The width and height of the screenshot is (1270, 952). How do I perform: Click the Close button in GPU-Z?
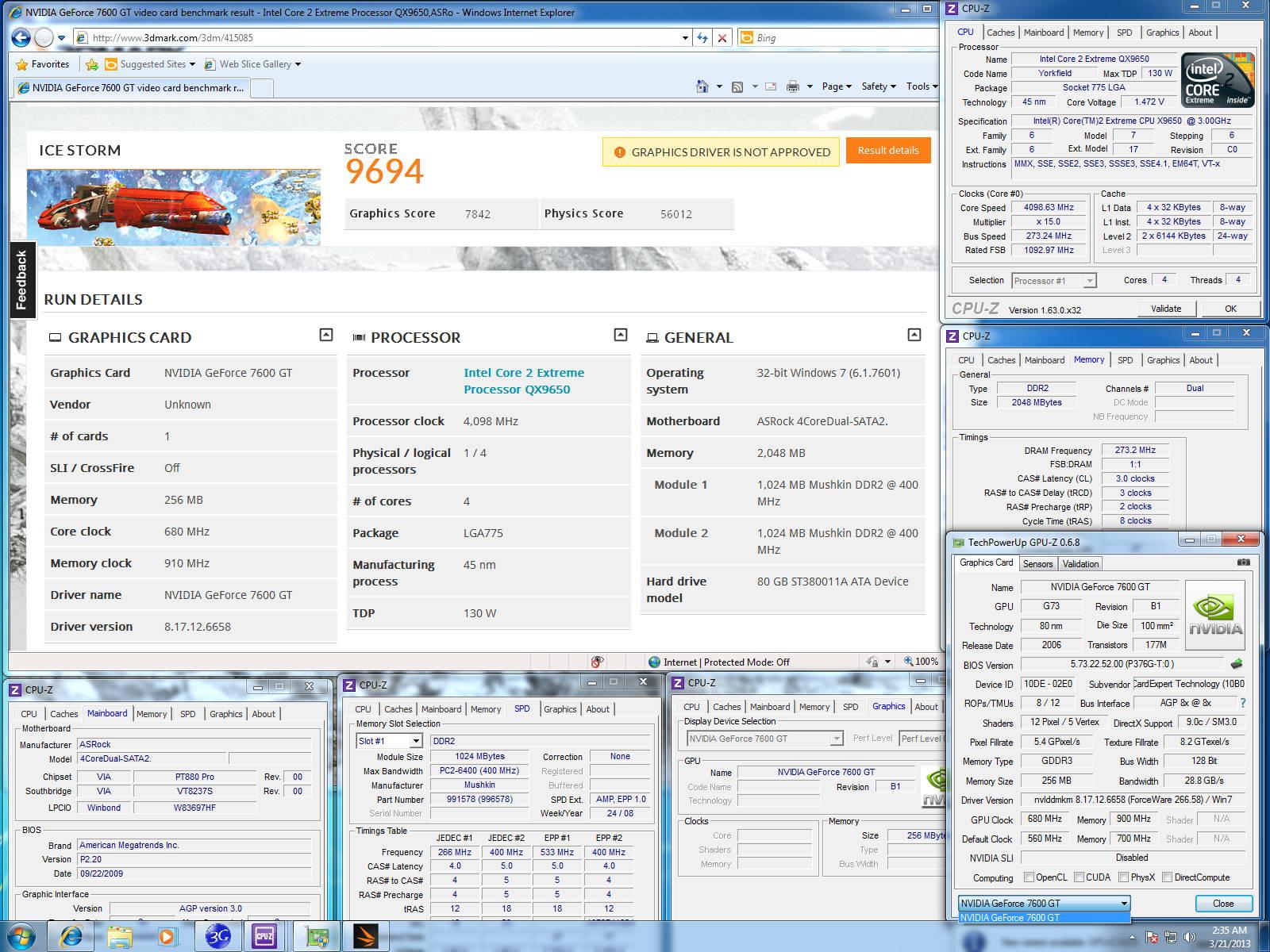[1223, 904]
